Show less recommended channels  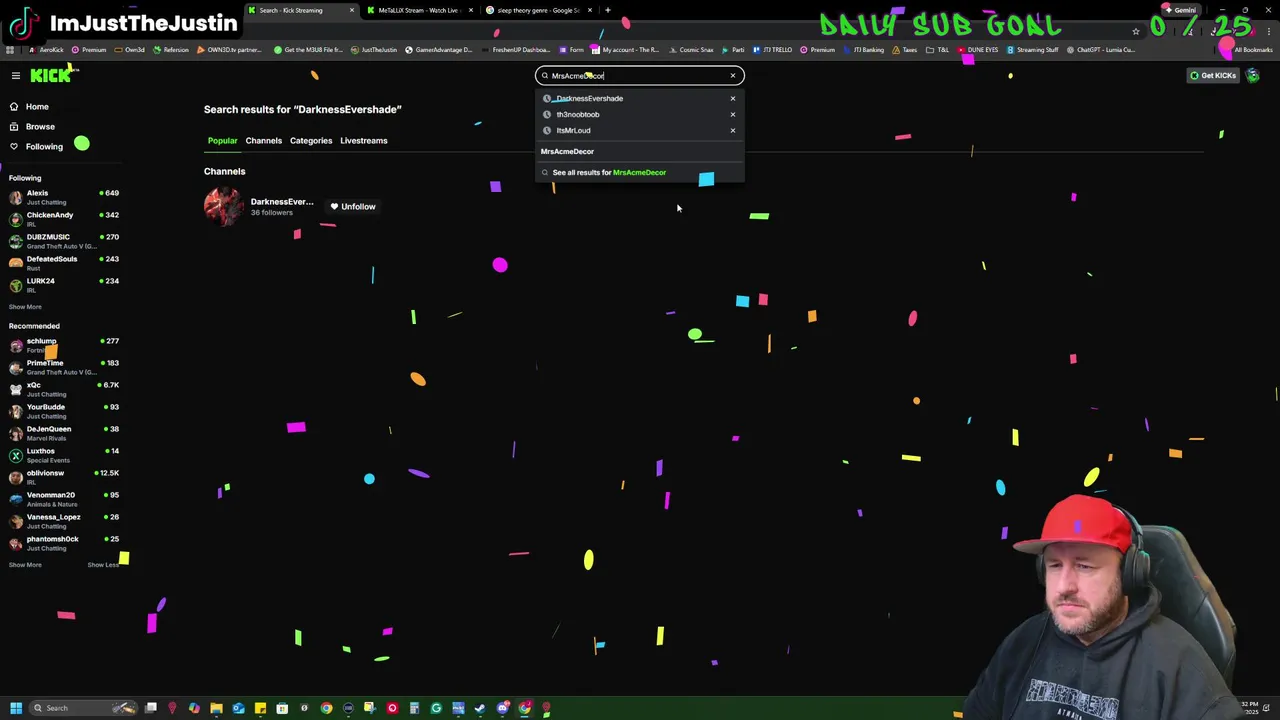point(103,565)
